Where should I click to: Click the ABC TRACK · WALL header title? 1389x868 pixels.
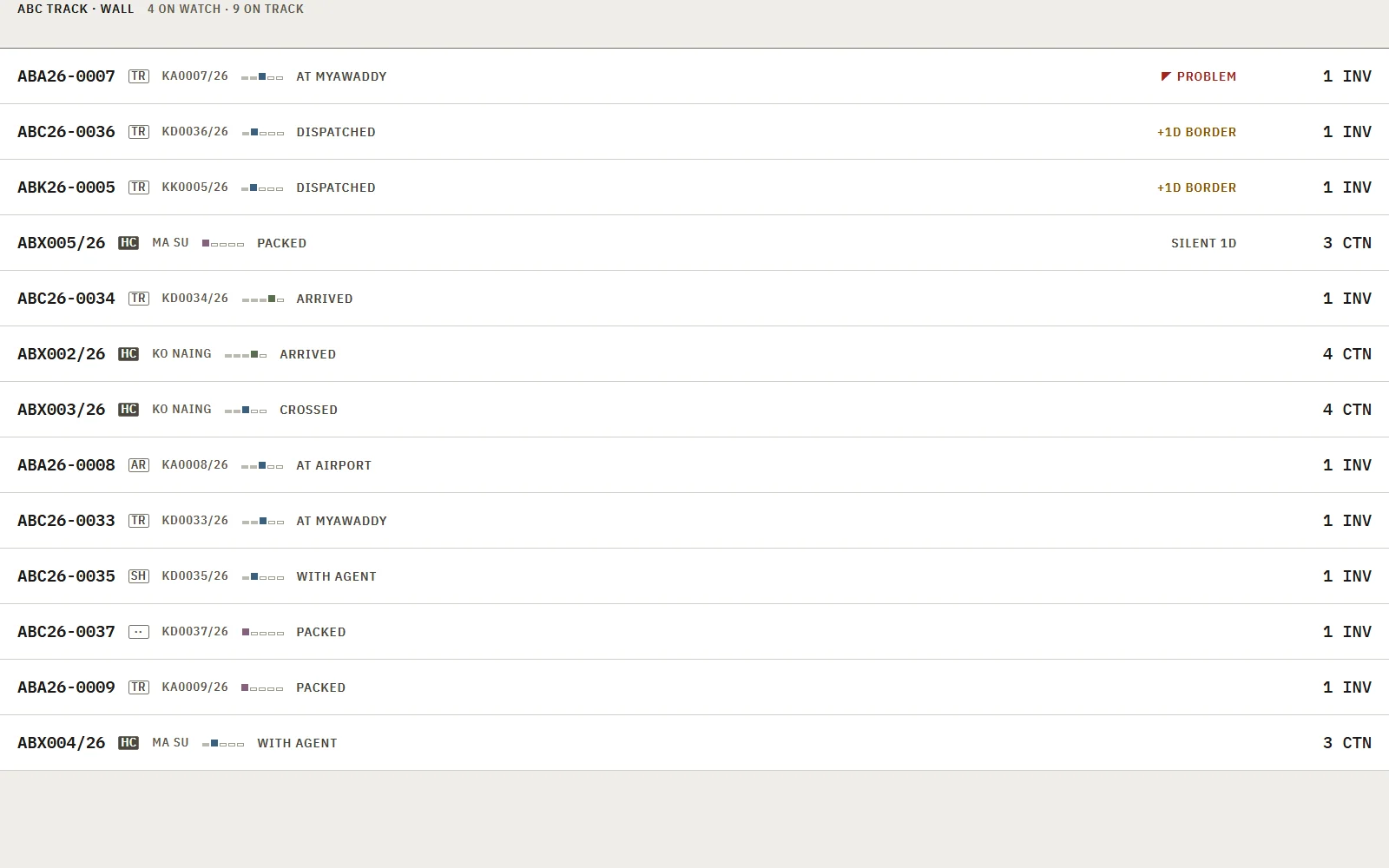point(76,9)
